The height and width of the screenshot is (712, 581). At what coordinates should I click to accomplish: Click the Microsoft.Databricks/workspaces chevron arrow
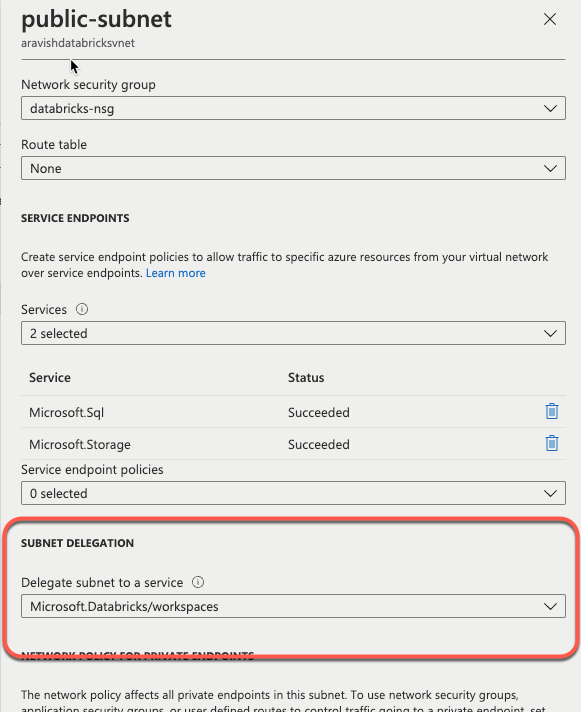click(x=550, y=607)
